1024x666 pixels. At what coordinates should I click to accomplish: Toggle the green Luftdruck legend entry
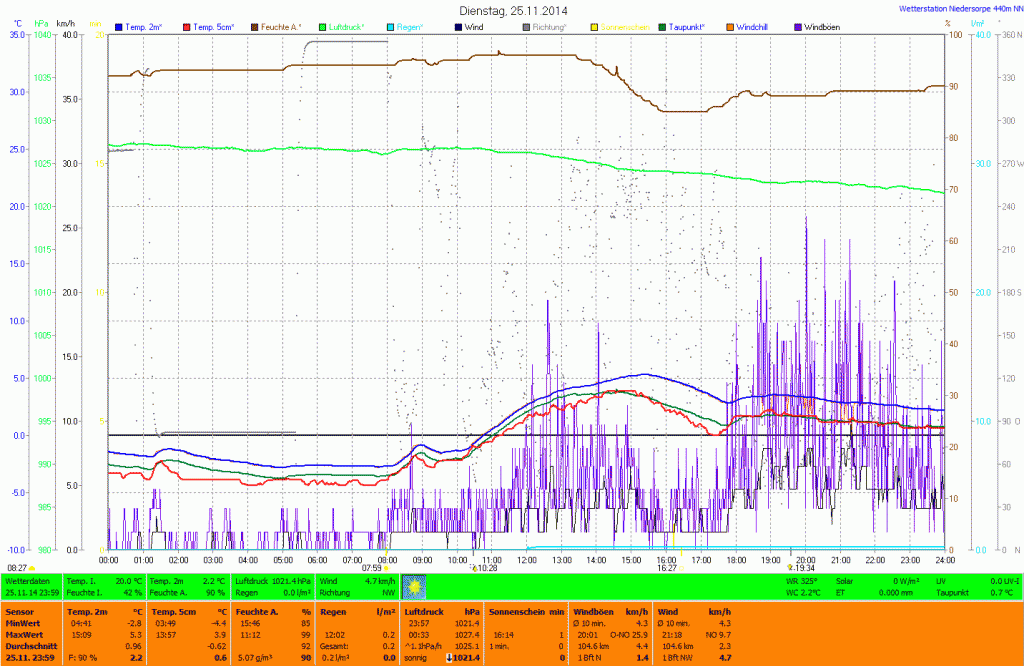323,26
